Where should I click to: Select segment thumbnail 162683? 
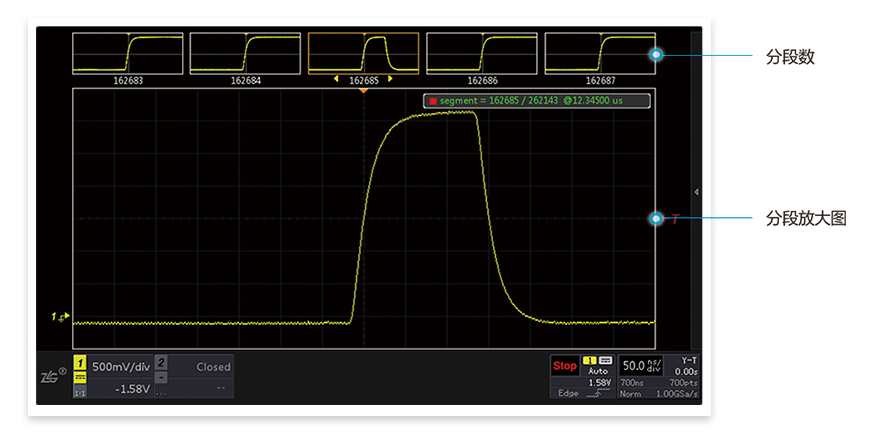click(128, 53)
